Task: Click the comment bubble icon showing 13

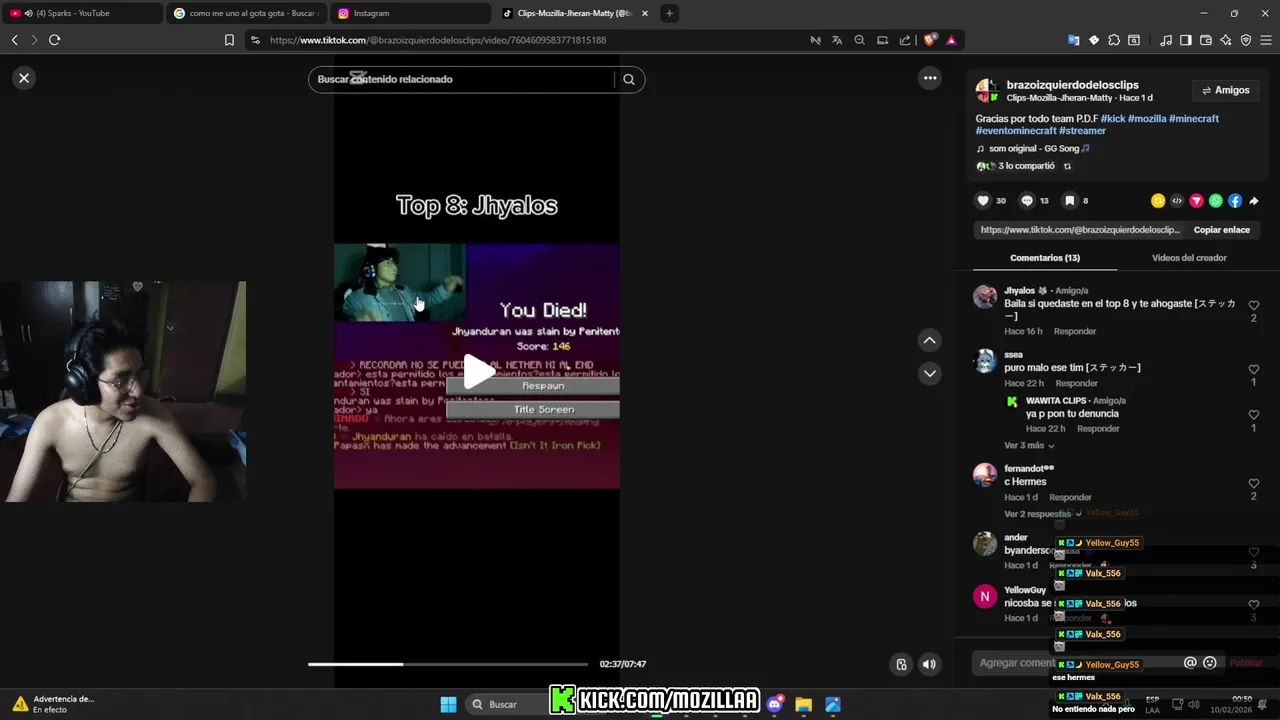Action: [x=1027, y=201]
